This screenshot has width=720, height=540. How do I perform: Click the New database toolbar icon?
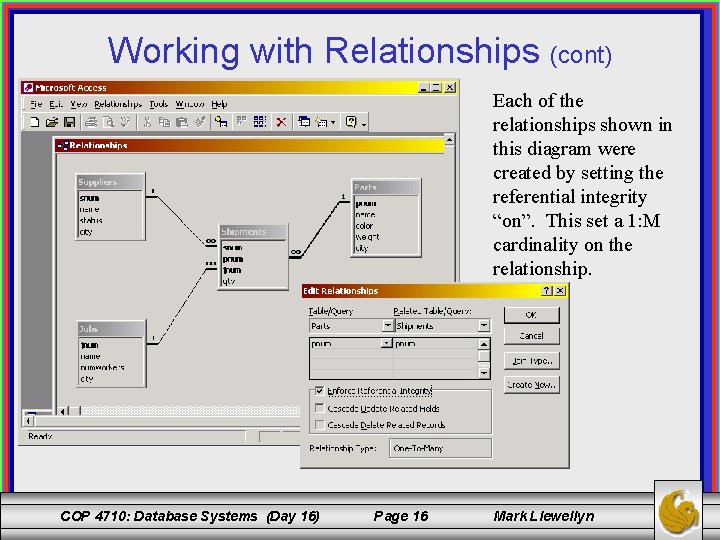point(34,122)
